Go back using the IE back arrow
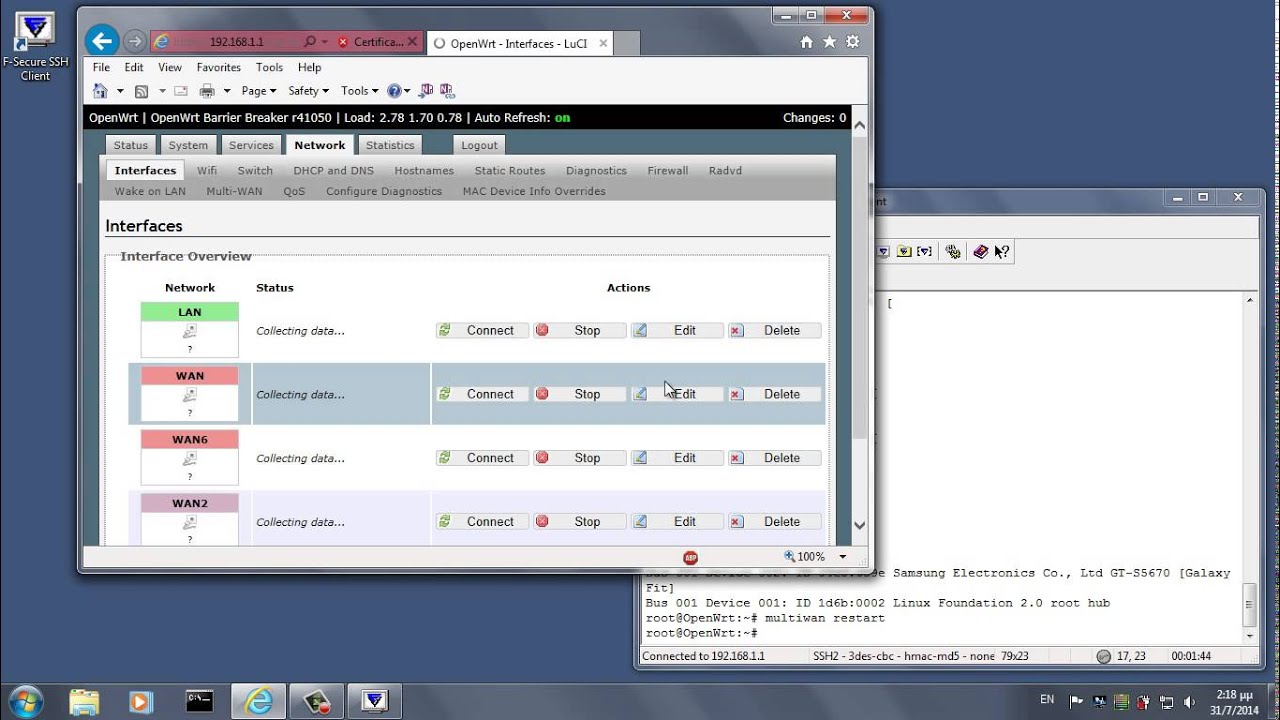1280x720 pixels. pyautogui.click(x=102, y=41)
